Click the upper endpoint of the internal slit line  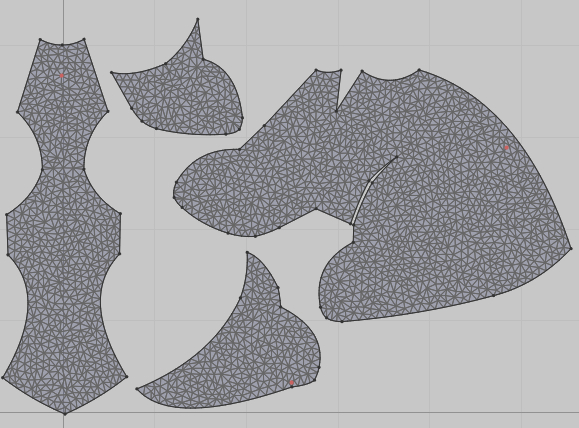397,157
